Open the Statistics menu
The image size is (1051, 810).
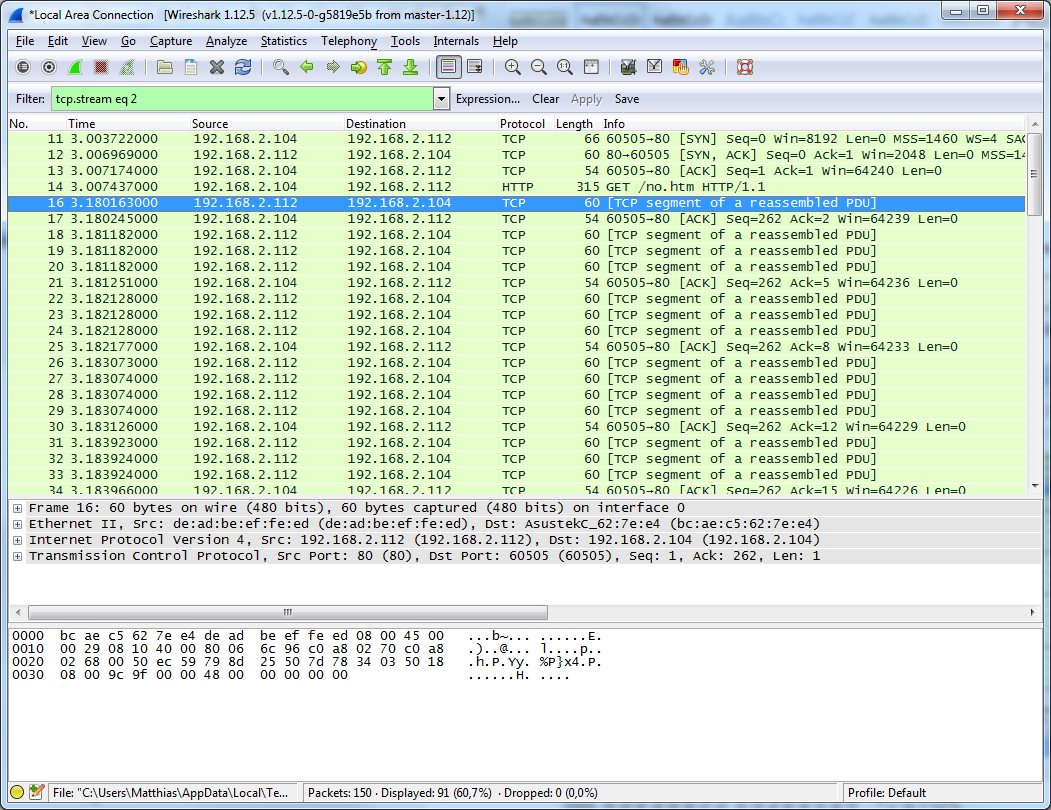click(x=283, y=41)
